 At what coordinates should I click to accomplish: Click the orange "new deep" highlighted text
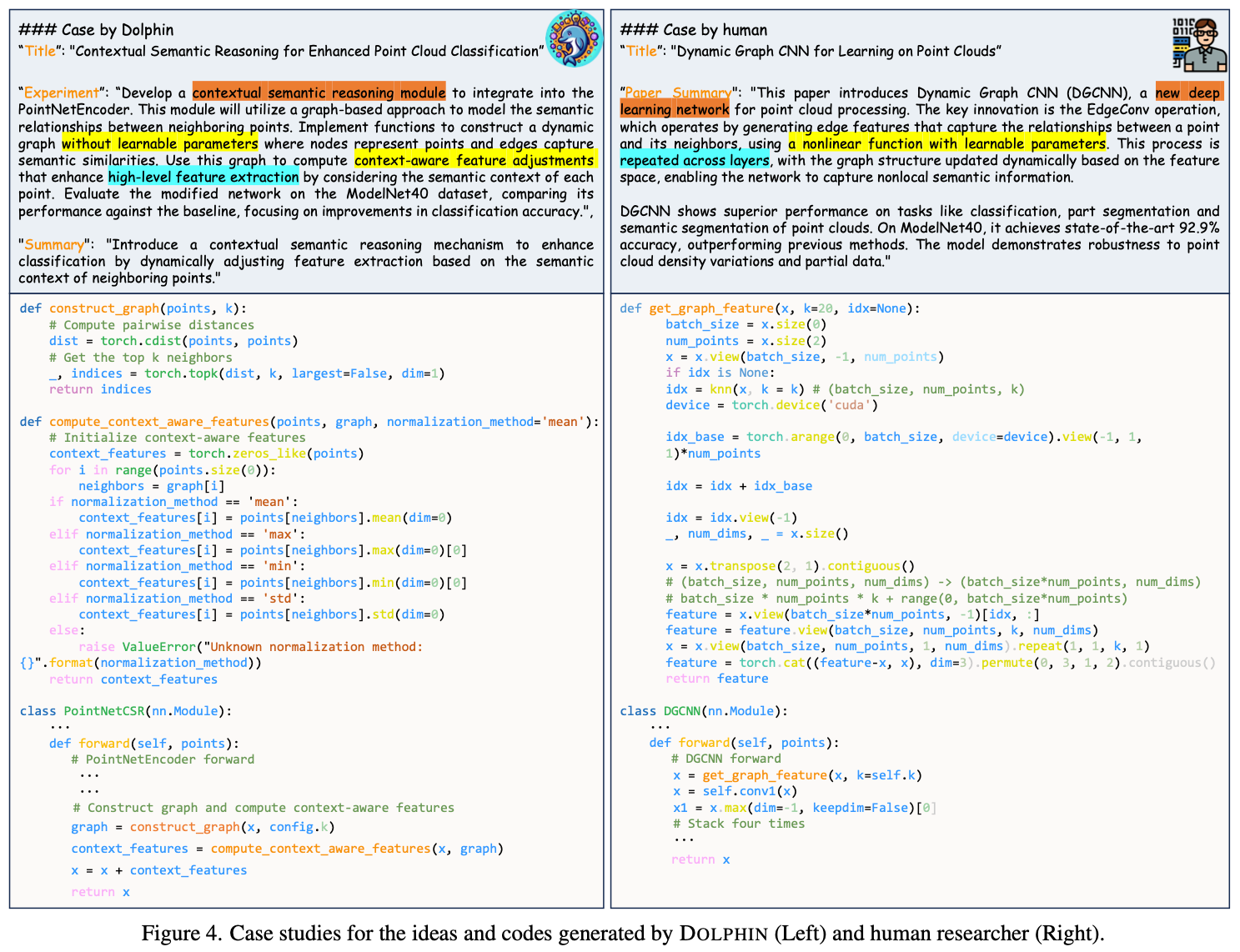[1188, 93]
